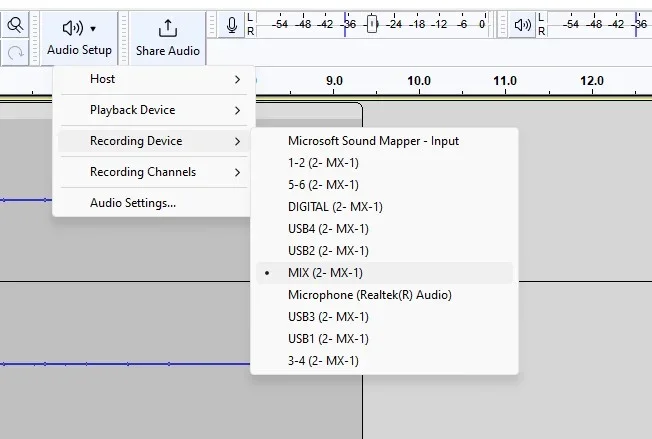Click the recording meter scale at -24
Image resolution: width=652 pixels, height=439 pixels.
point(394,25)
